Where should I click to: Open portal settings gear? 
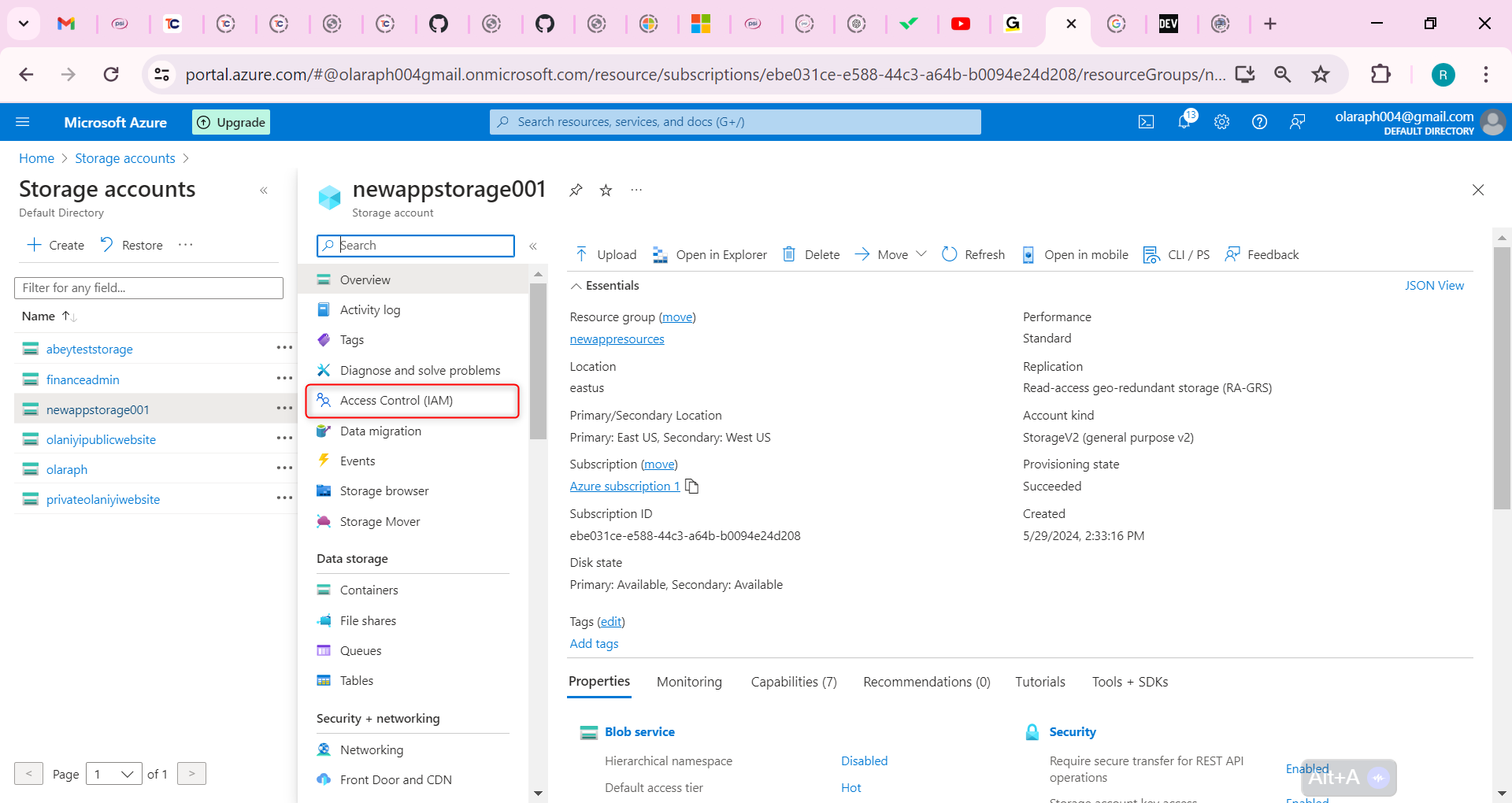1221,122
